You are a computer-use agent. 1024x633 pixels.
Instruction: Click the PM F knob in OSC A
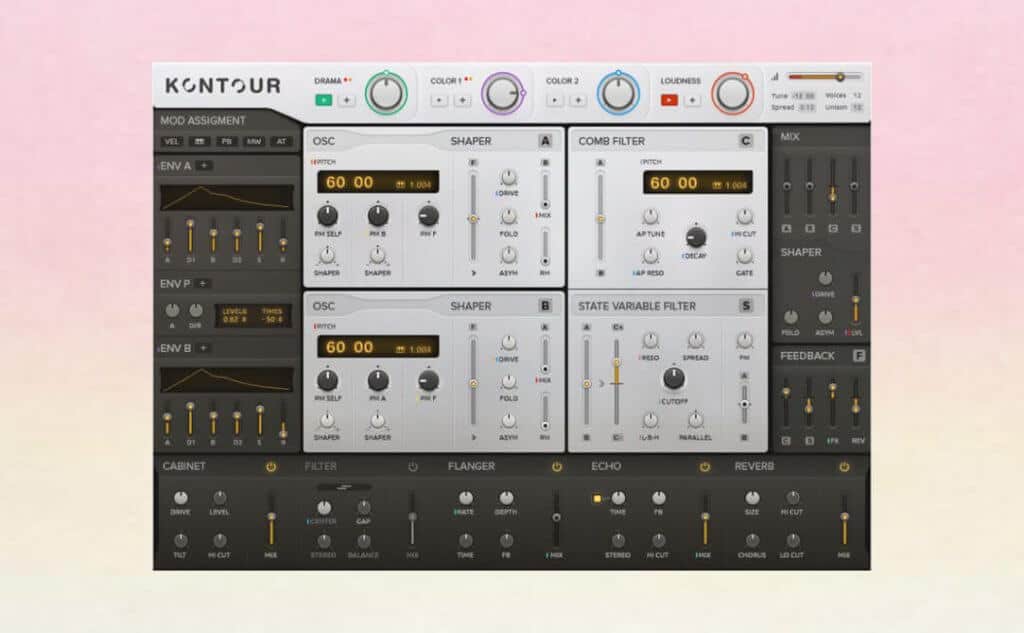[428, 215]
